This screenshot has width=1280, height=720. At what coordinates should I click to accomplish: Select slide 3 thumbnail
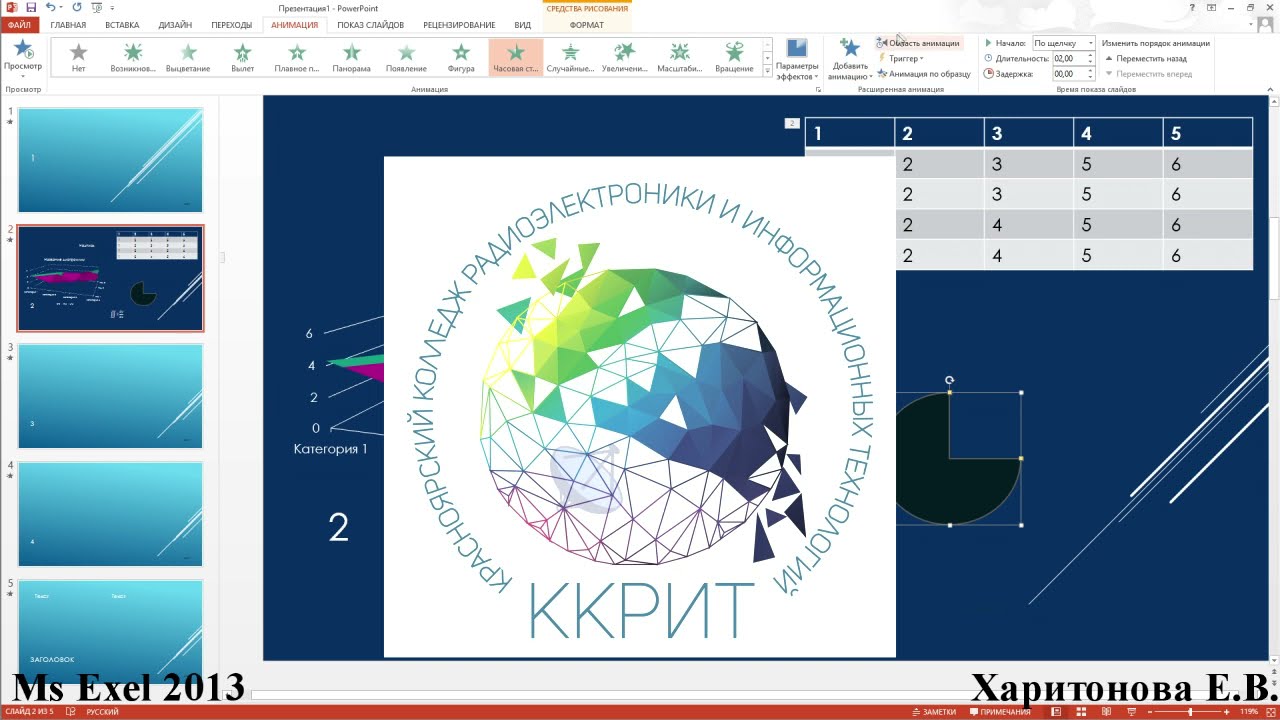click(110, 396)
